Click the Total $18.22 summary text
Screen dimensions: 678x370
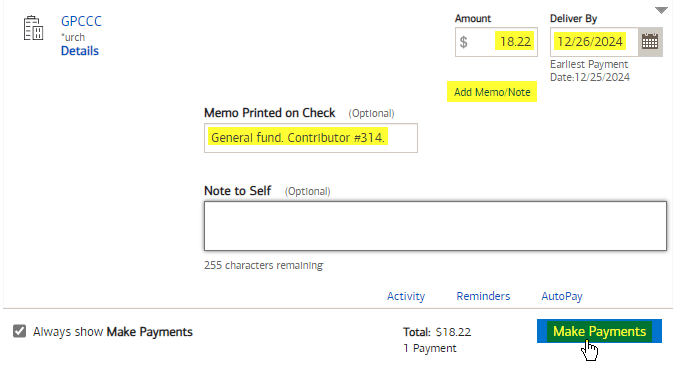pos(437,332)
